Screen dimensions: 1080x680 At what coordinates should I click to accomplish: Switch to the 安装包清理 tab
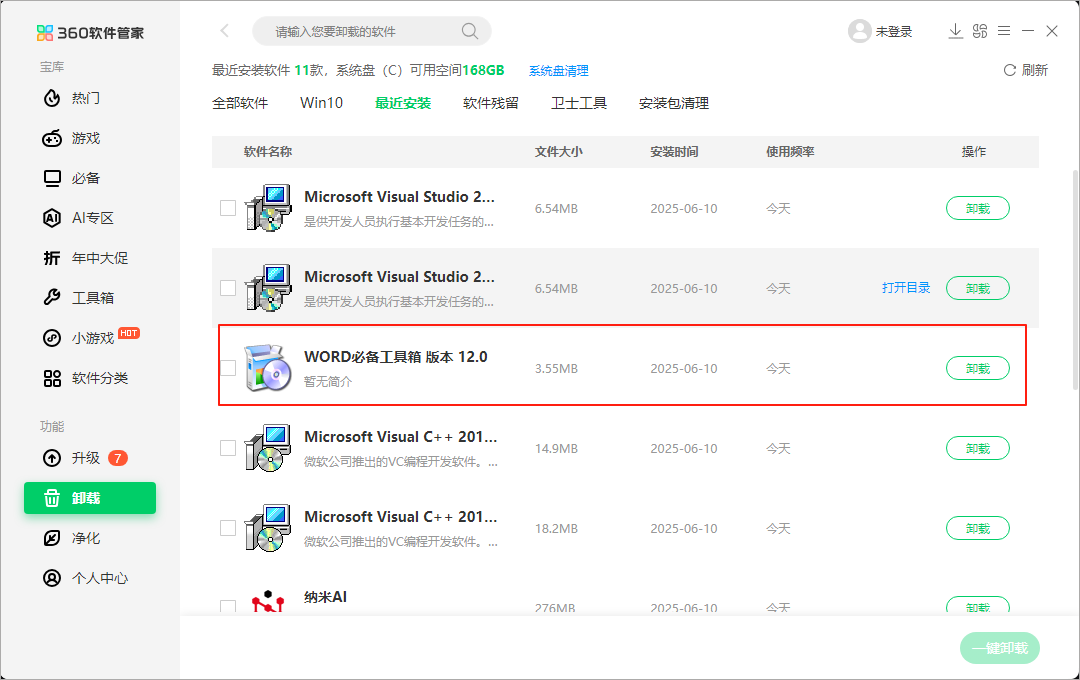point(674,103)
